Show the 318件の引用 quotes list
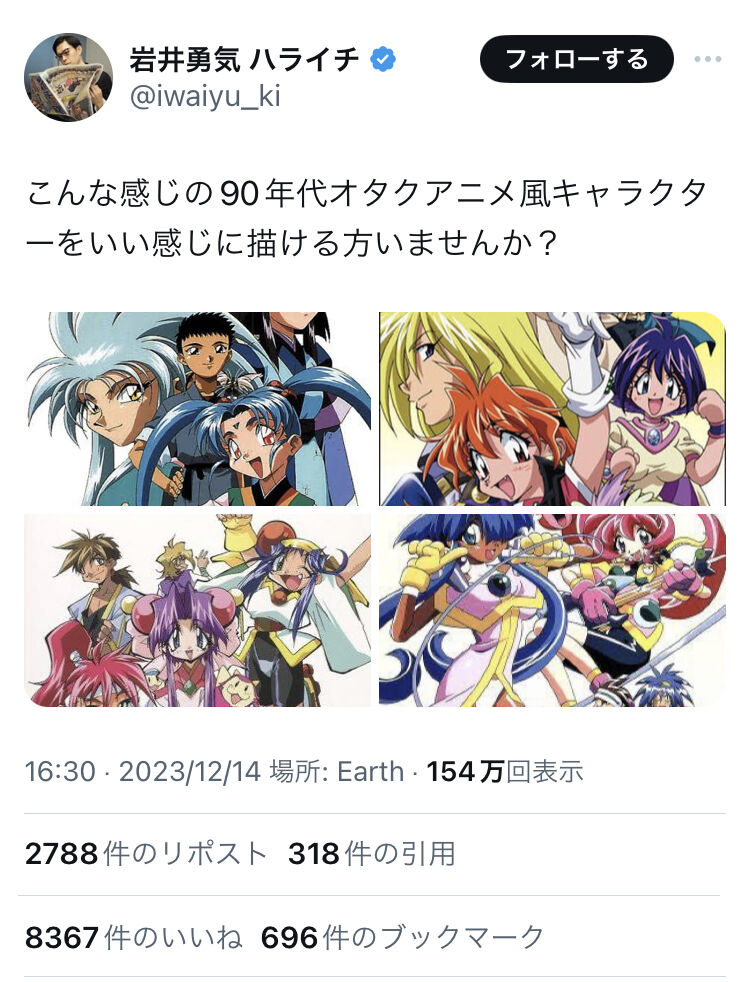The image size is (750, 982). pyautogui.click(x=372, y=854)
